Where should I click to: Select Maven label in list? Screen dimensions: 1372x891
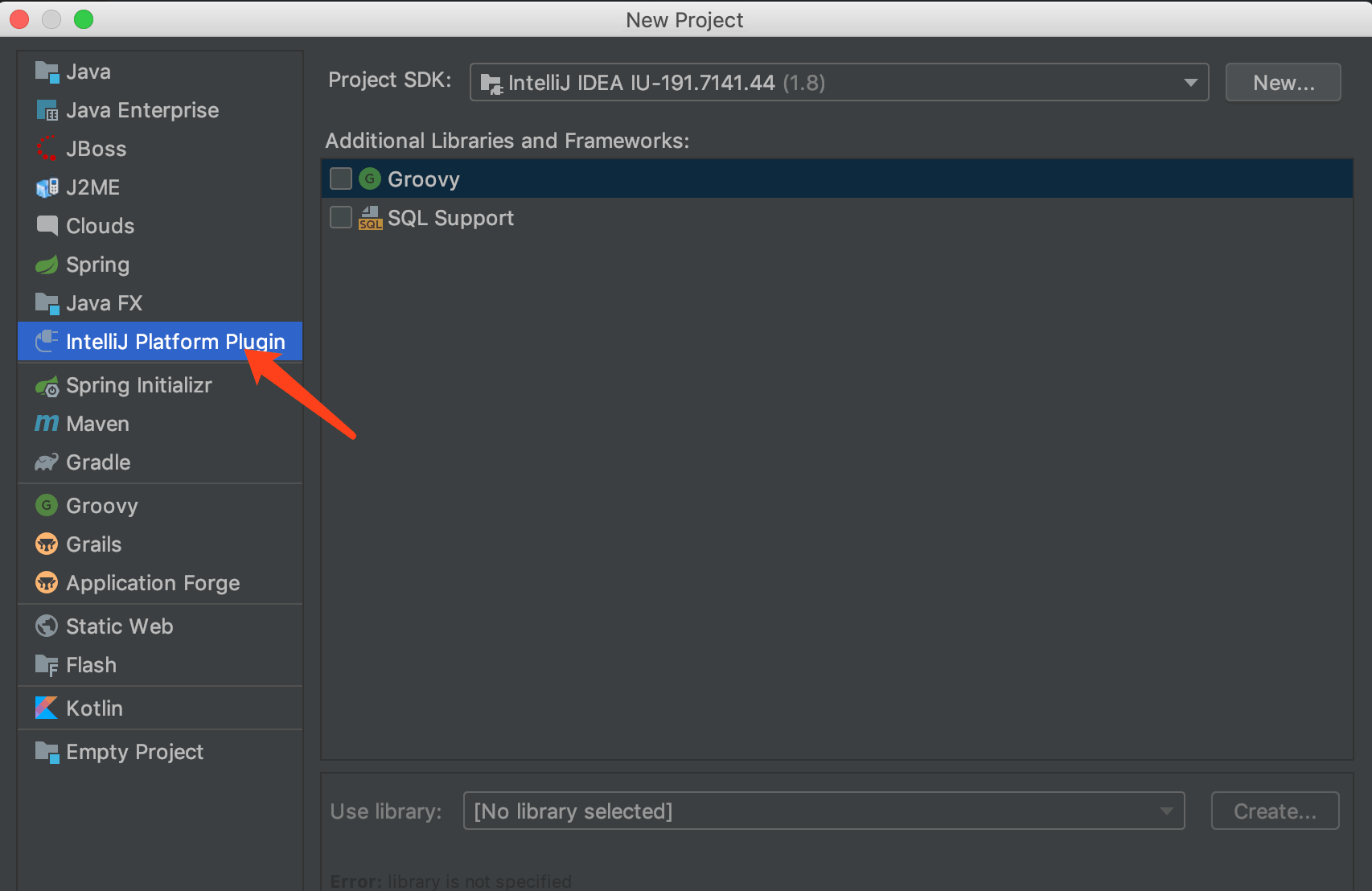click(x=97, y=424)
